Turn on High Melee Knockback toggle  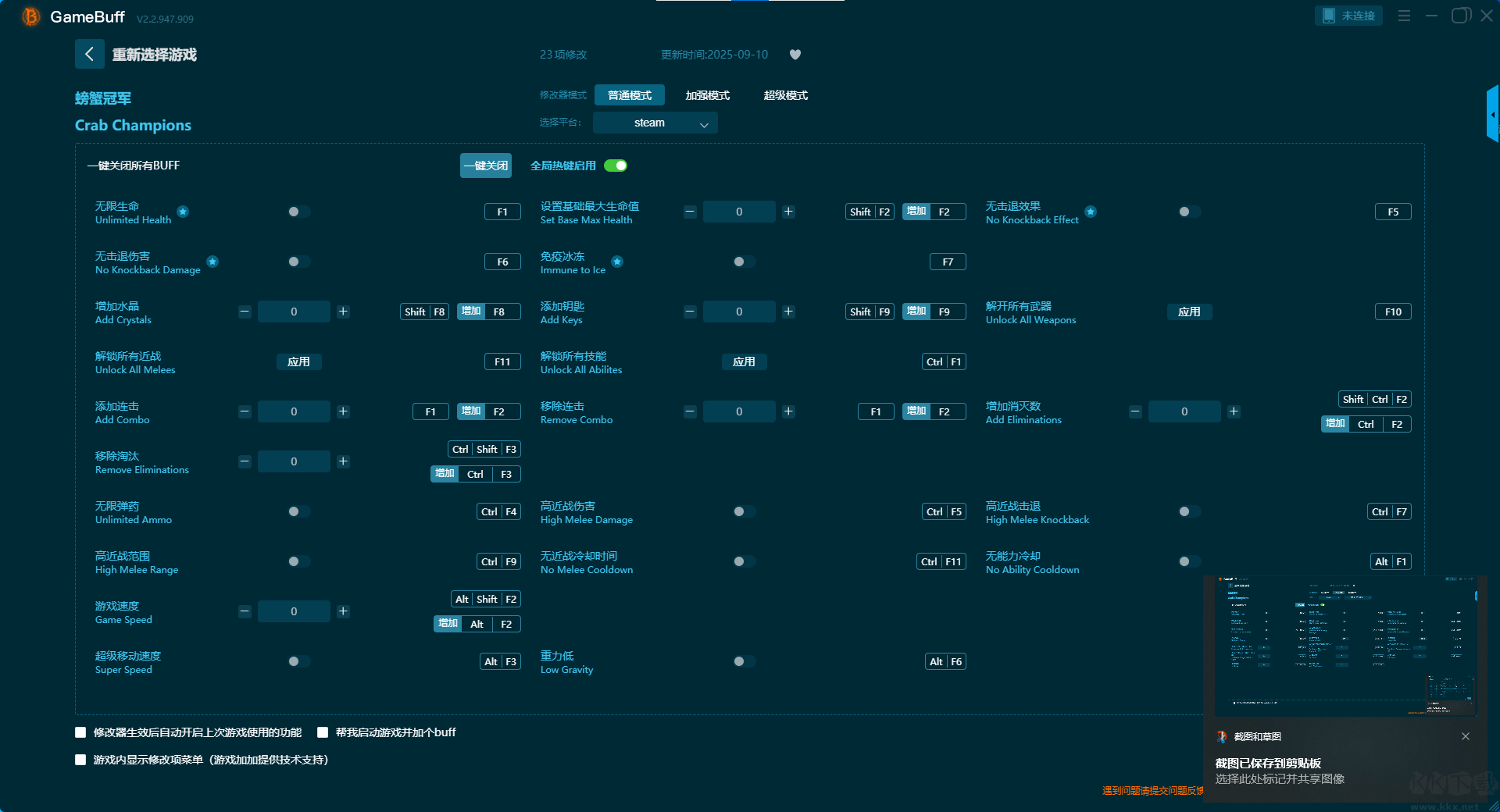pyautogui.click(x=1189, y=511)
